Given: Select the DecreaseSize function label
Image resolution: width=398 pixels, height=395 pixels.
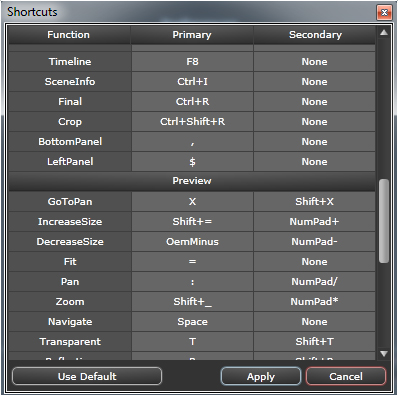Looking at the screenshot, I should tap(70, 242).
